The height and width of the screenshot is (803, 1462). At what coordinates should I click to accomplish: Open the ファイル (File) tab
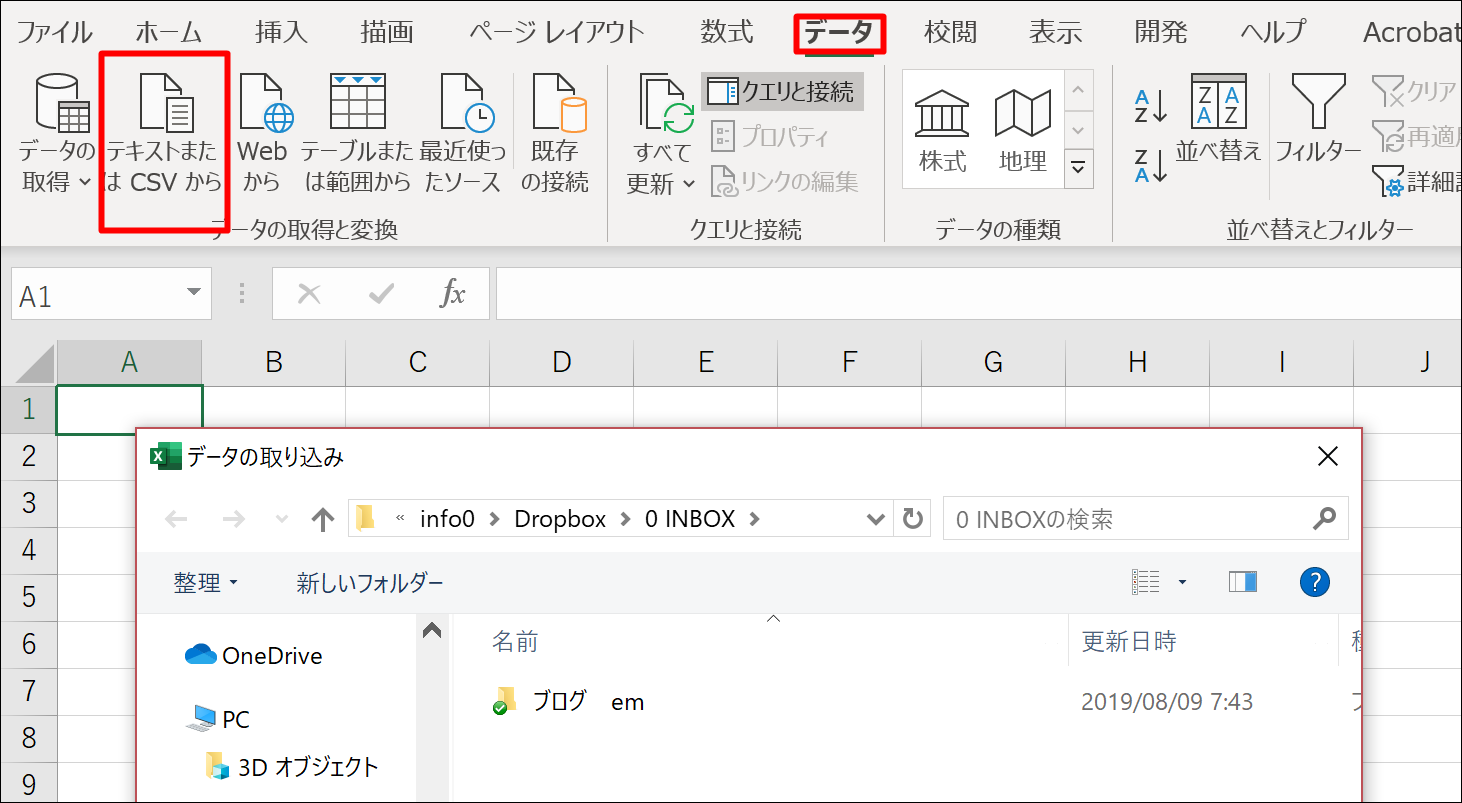(54, 32)
